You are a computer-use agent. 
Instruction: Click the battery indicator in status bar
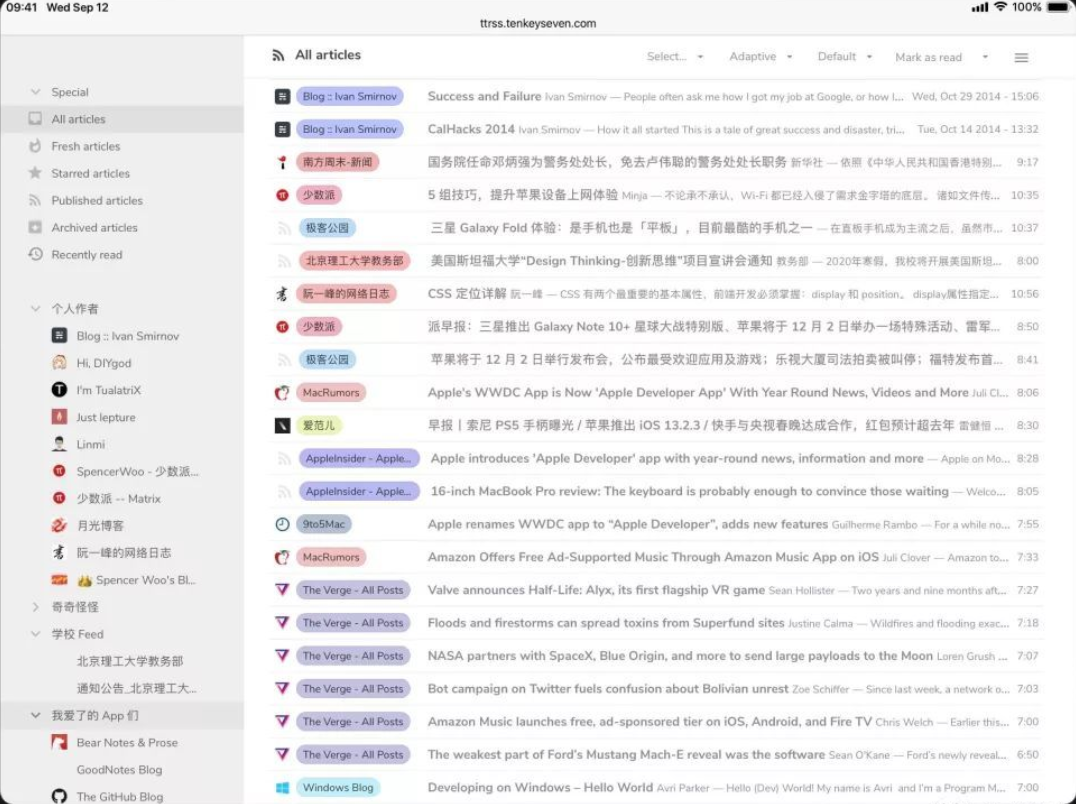click(1057, 8)
